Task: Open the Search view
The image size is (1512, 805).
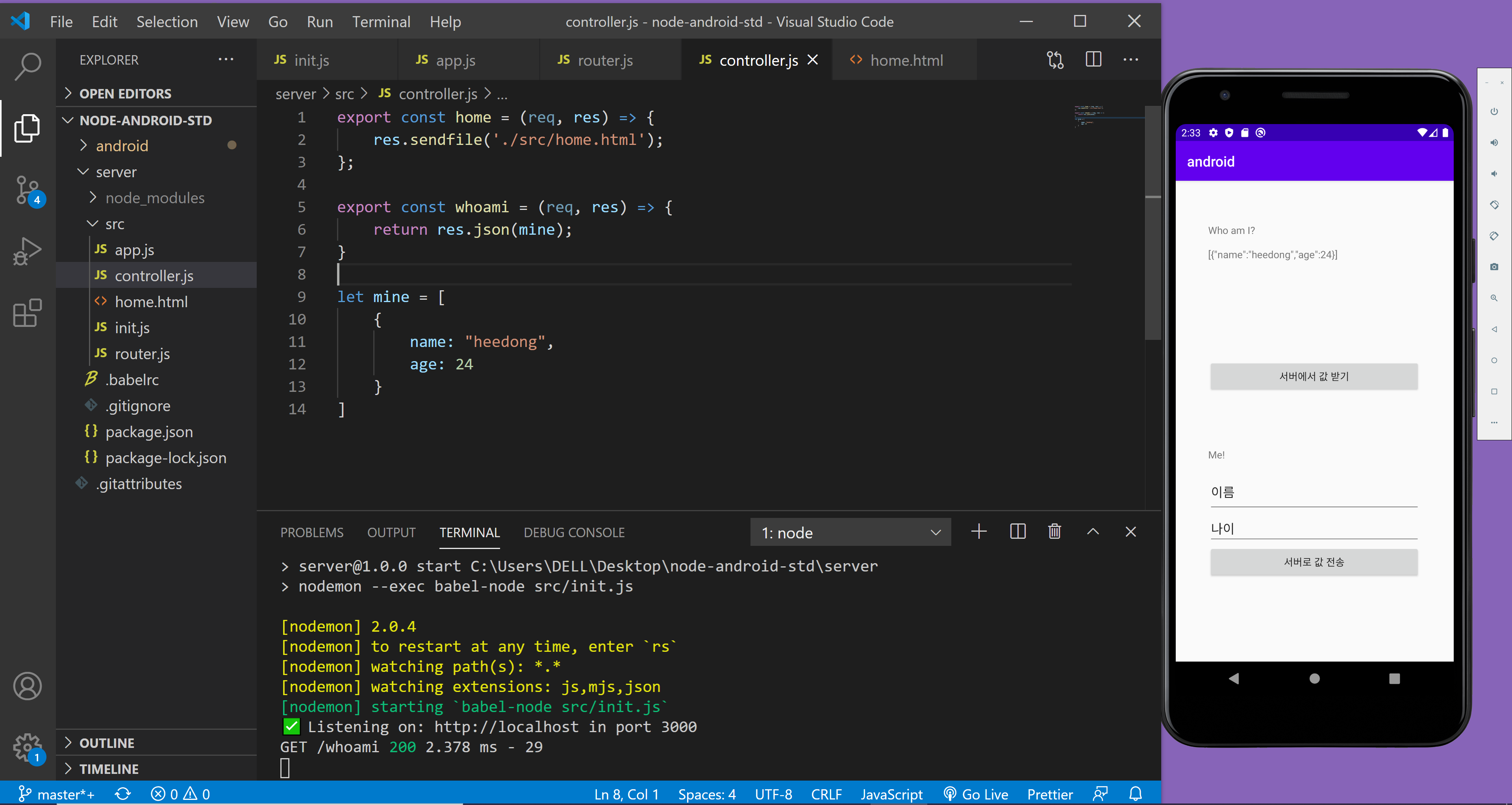Action: [28, 67]
